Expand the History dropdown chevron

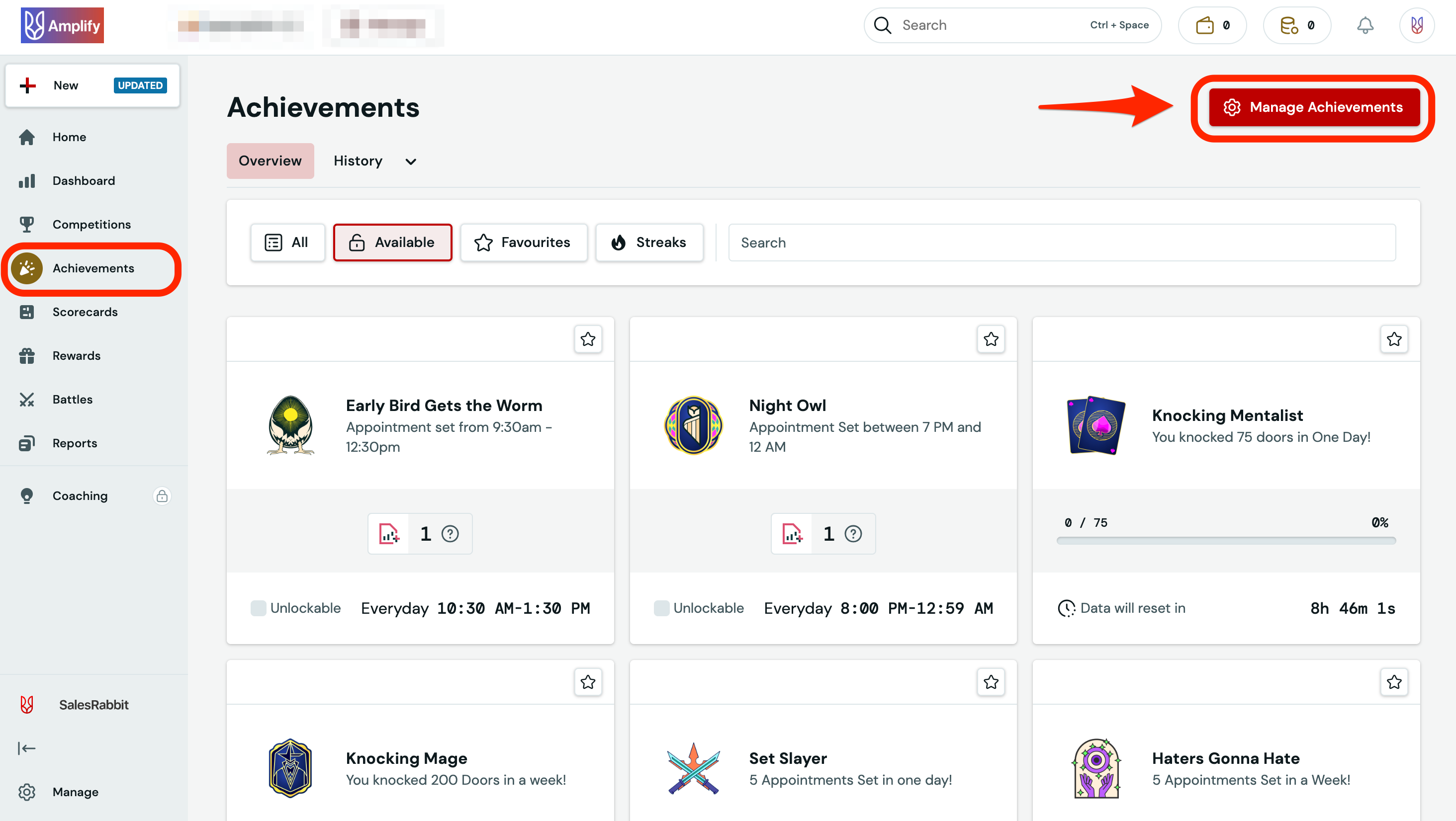tap(410, 162)
